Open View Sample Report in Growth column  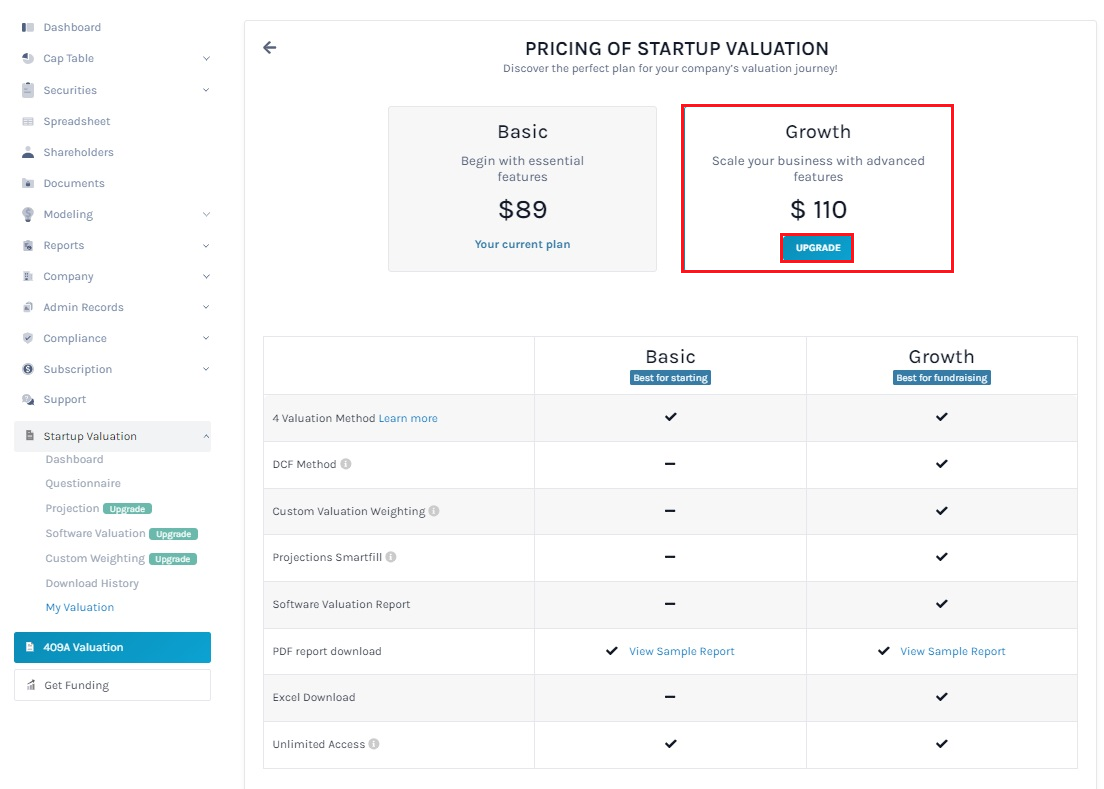click(953, 652)
